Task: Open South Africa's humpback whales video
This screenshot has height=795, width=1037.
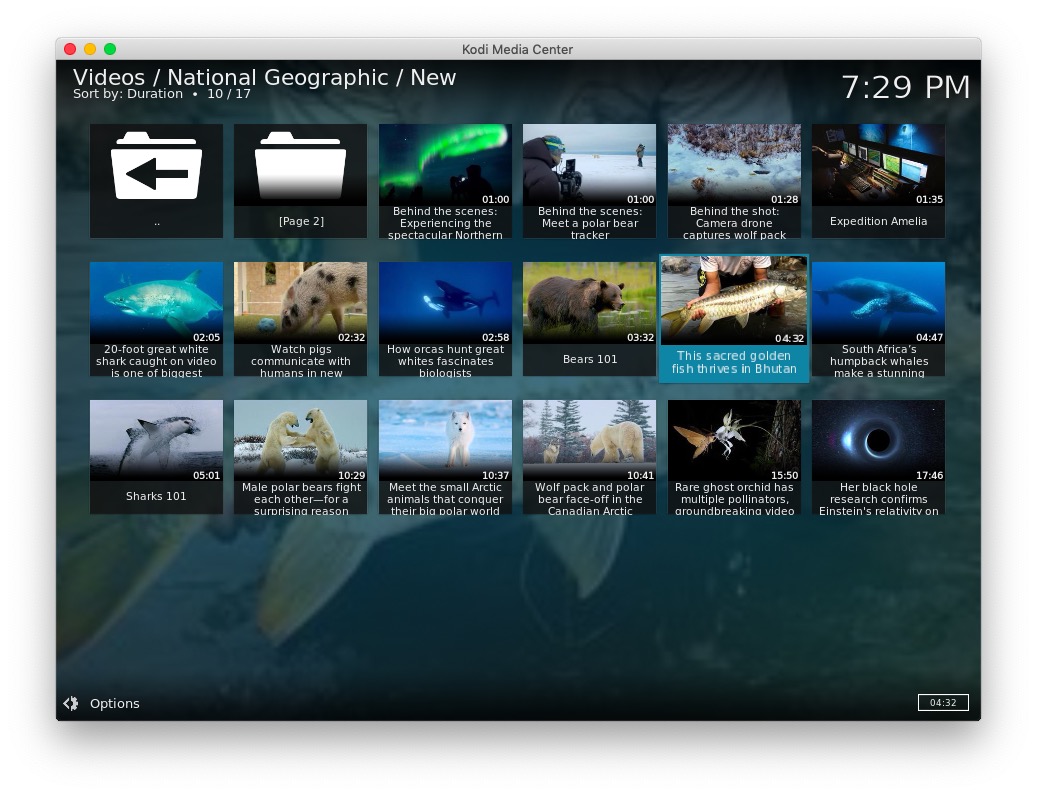Action: coord(878,304)
